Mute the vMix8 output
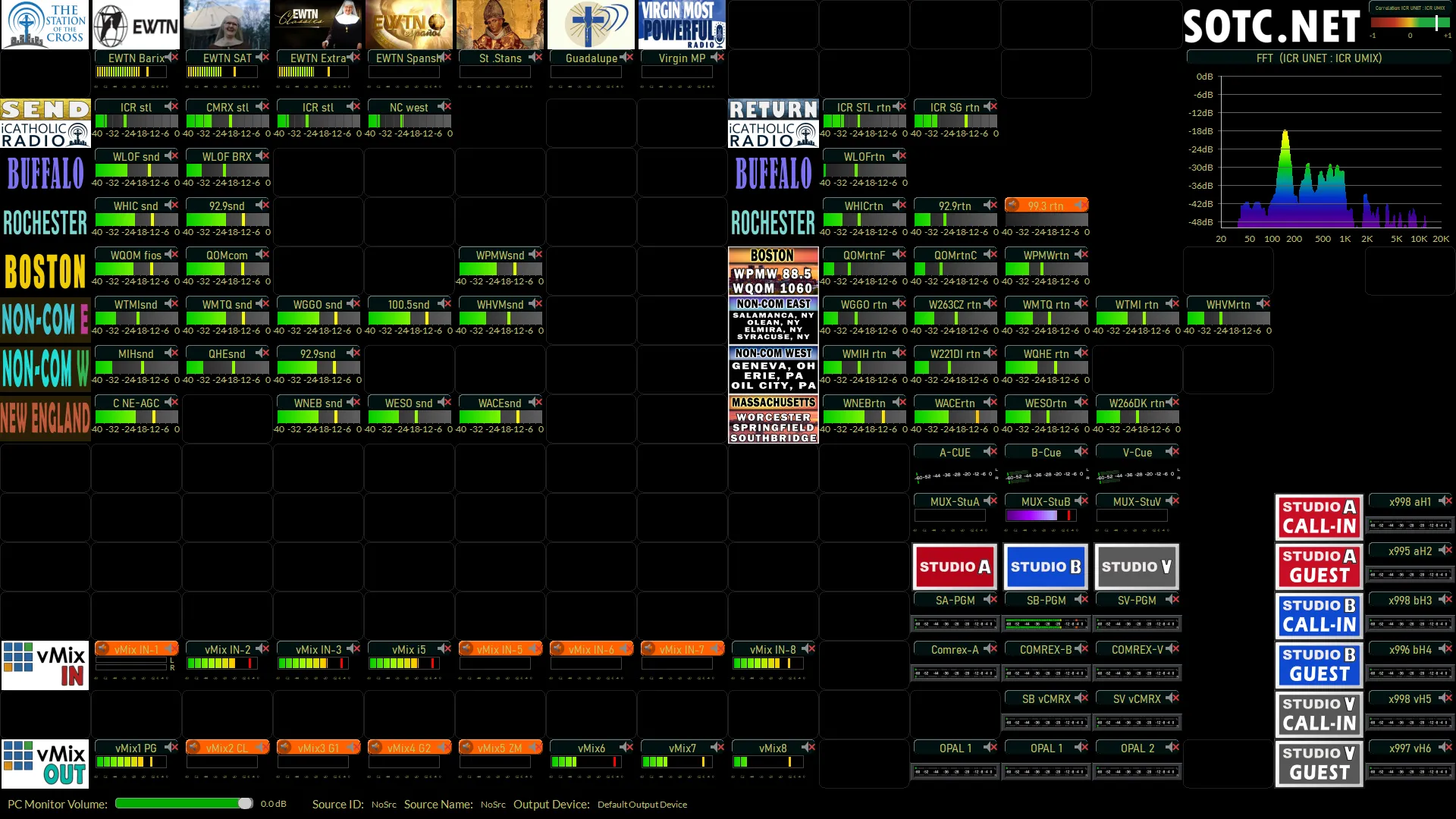Screen dimensions: 1456x819 click(x=808, y=748)
